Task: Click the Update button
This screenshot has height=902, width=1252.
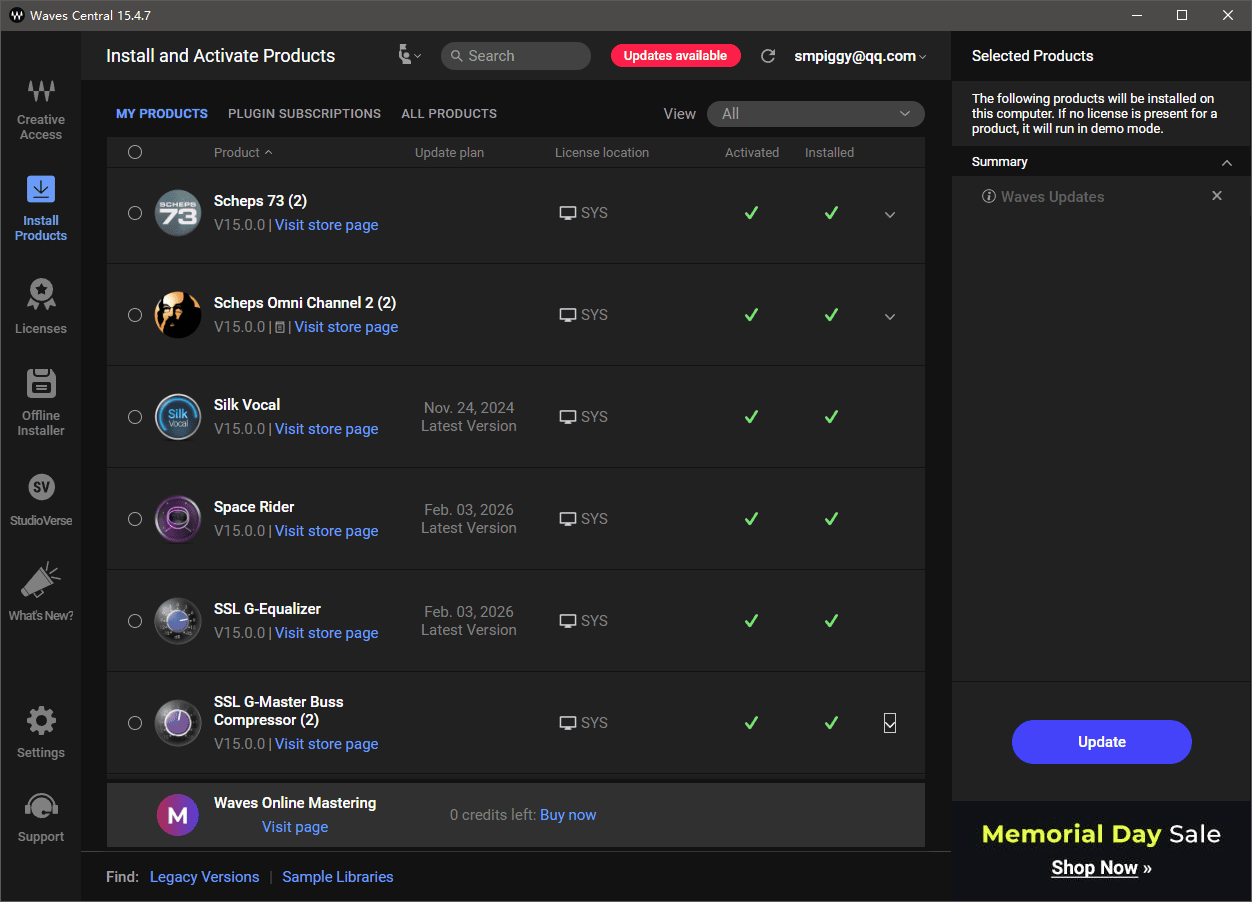Action: (1102, 742)
